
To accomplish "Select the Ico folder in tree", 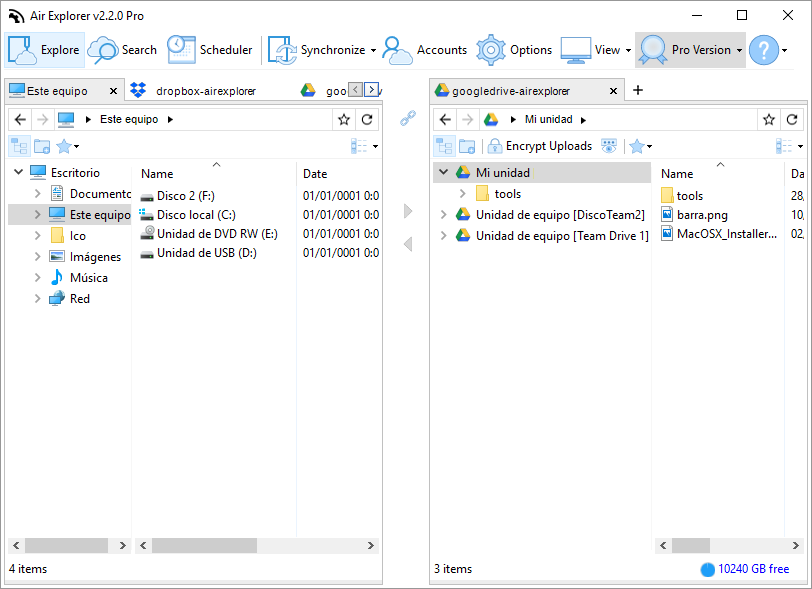I will [x=77, y=236].
